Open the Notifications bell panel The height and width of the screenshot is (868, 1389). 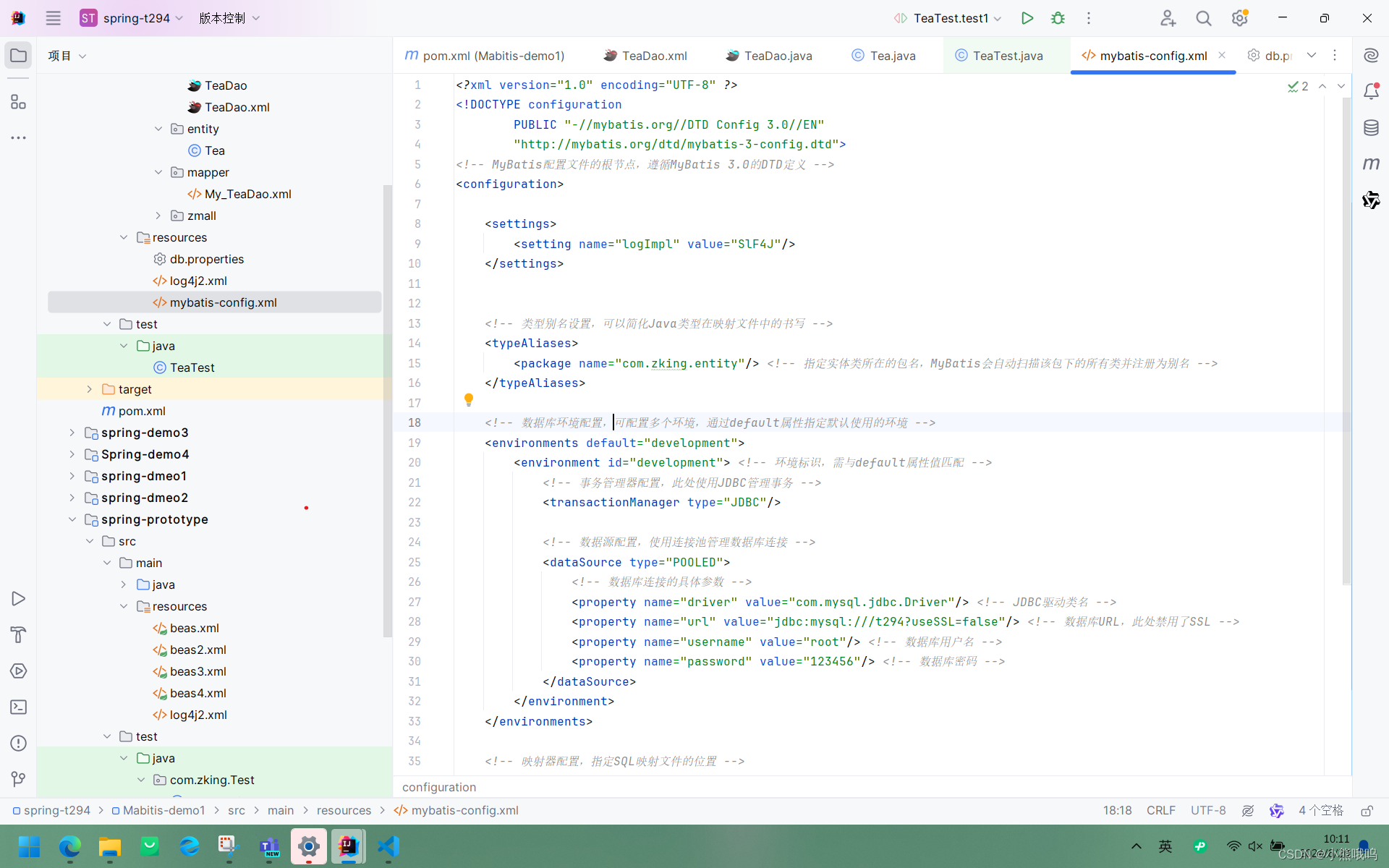pyautogui.click(x=1371, y=92)
